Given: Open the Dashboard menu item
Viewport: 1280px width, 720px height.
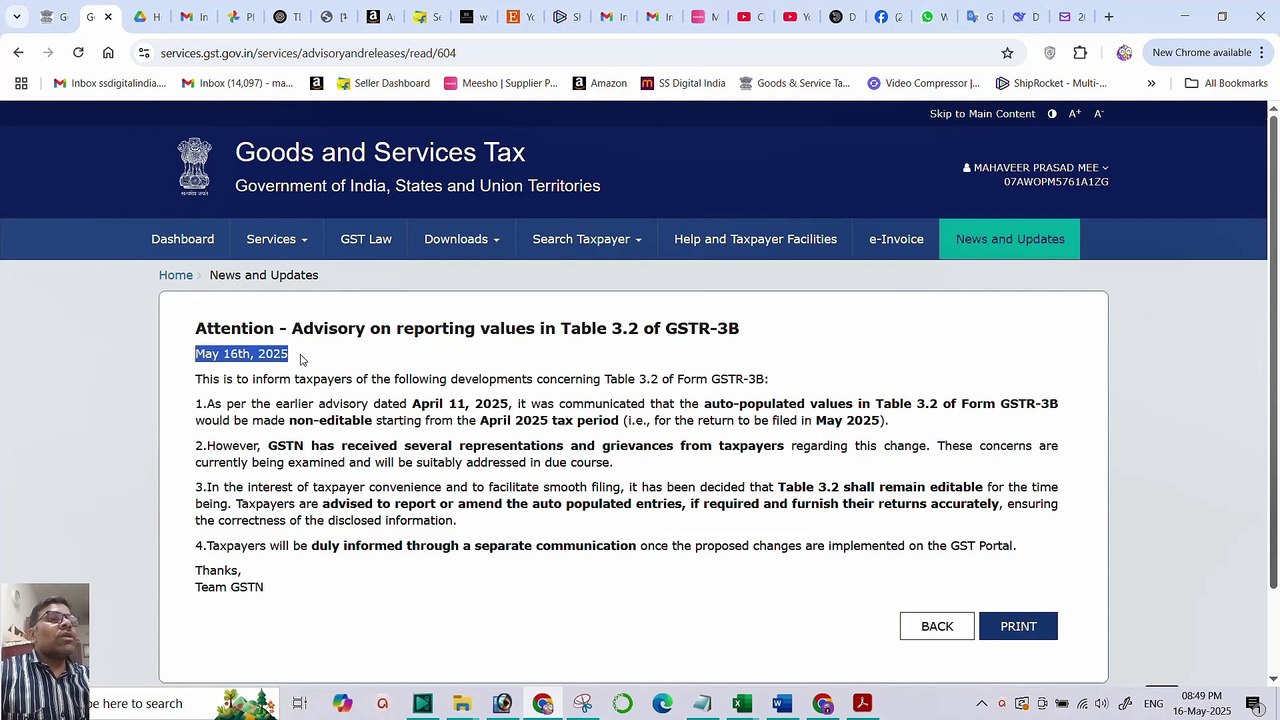Looking at the screenshot, I should [182, 239].
